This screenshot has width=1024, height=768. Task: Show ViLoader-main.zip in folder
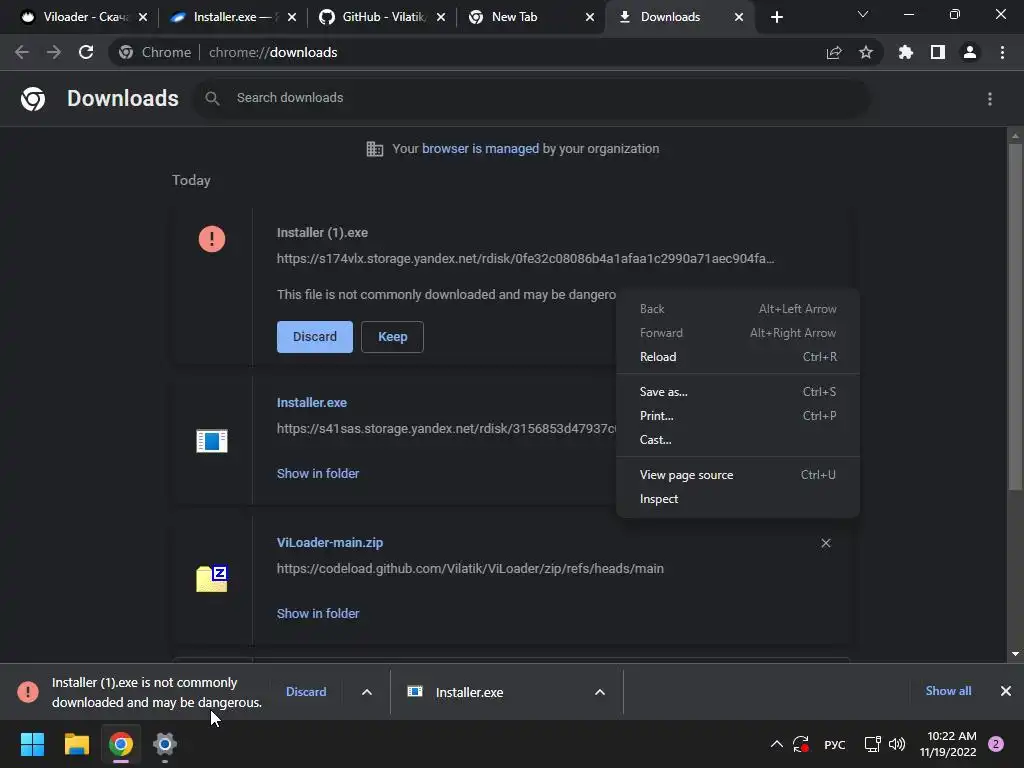tap(318, 613)
